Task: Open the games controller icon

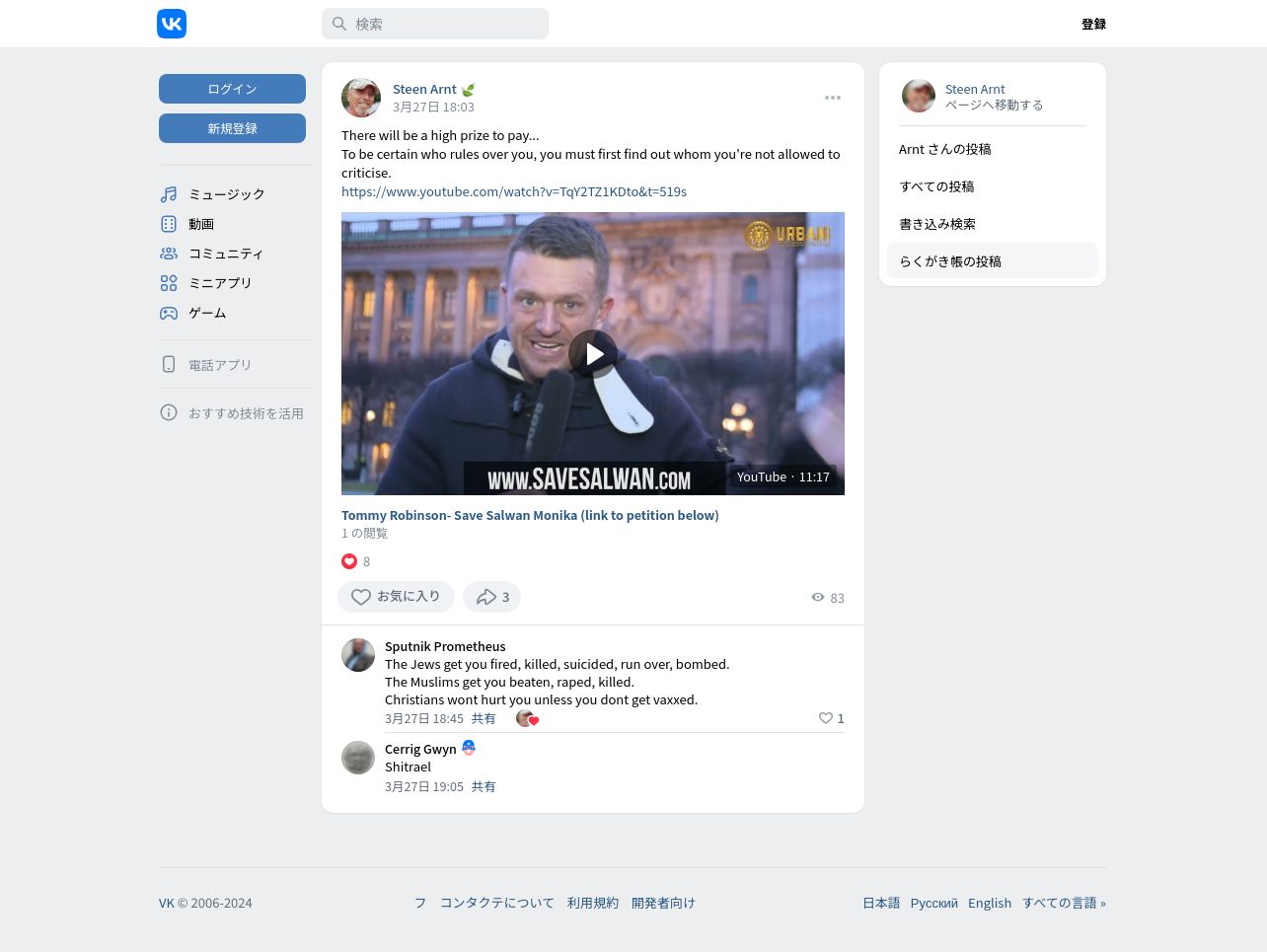Action: click(169, 313)
